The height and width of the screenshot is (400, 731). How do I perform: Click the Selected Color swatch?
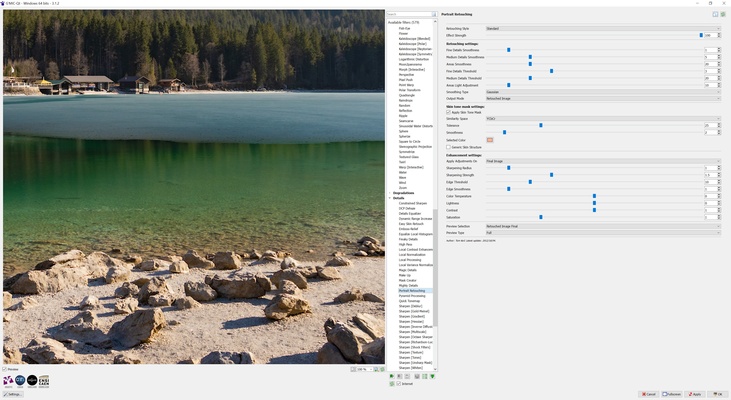(x=490, y=140)
